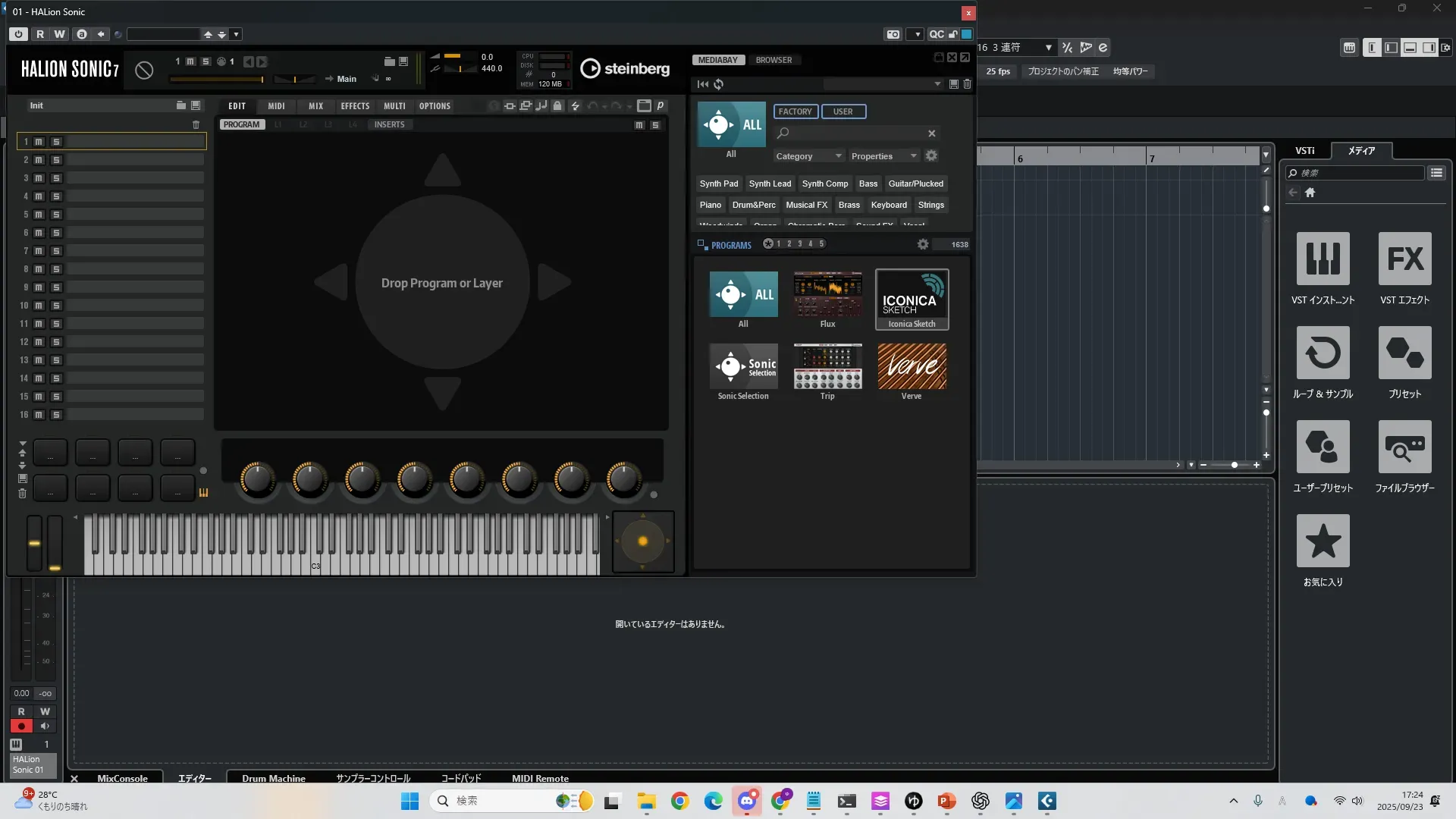The image size is (1456, 819).
Task: Solo slot 3 in the slot rack
Action: (56, 178)
